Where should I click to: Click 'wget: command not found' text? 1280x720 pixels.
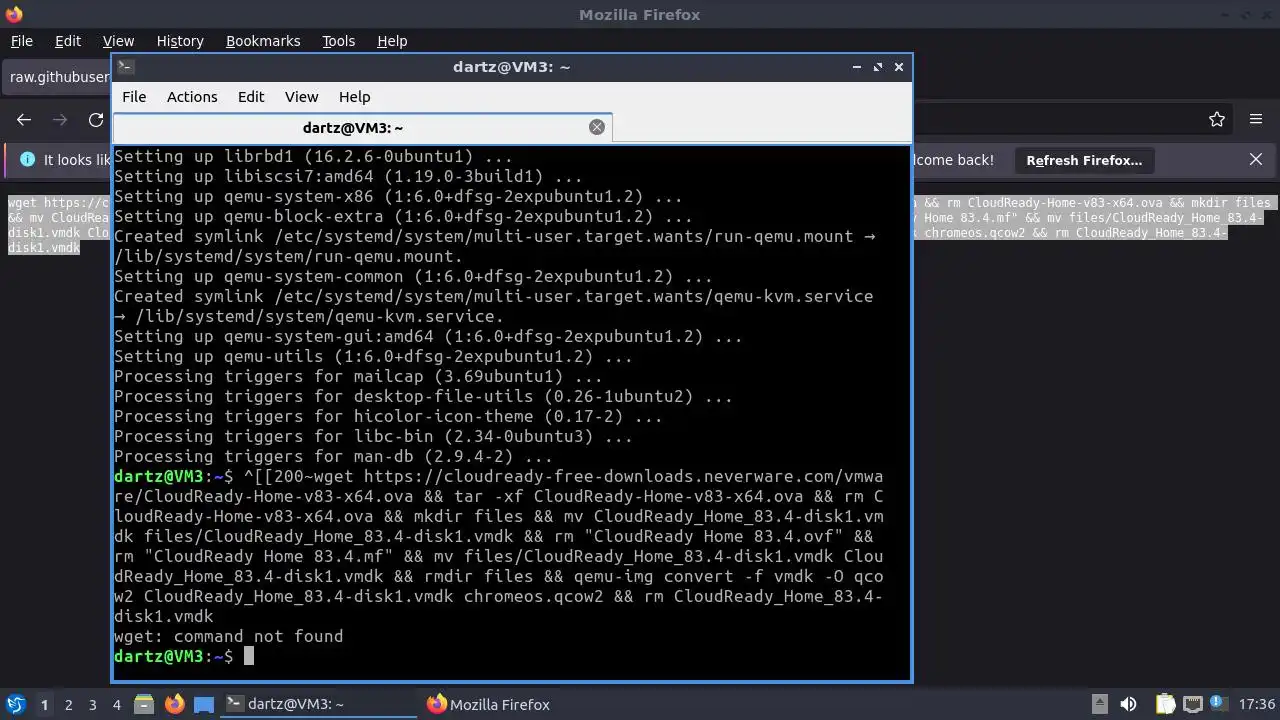[228, 636]
